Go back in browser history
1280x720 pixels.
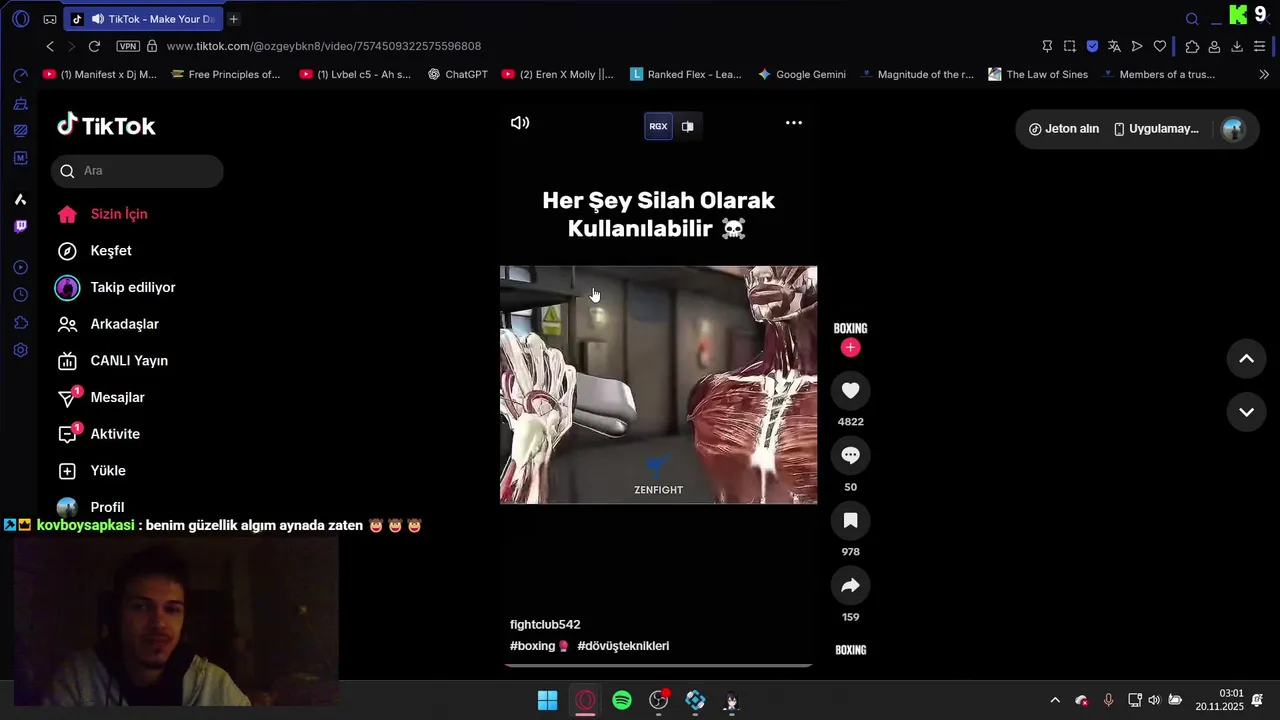(50, 46)
